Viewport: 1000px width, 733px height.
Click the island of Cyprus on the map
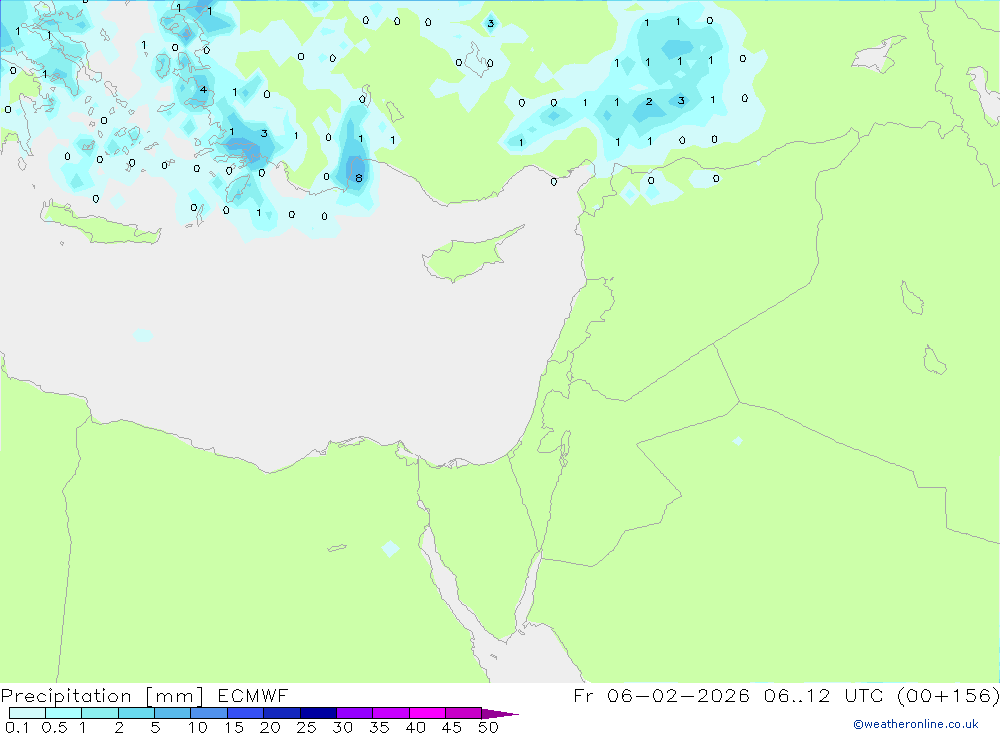click(469, 256)
